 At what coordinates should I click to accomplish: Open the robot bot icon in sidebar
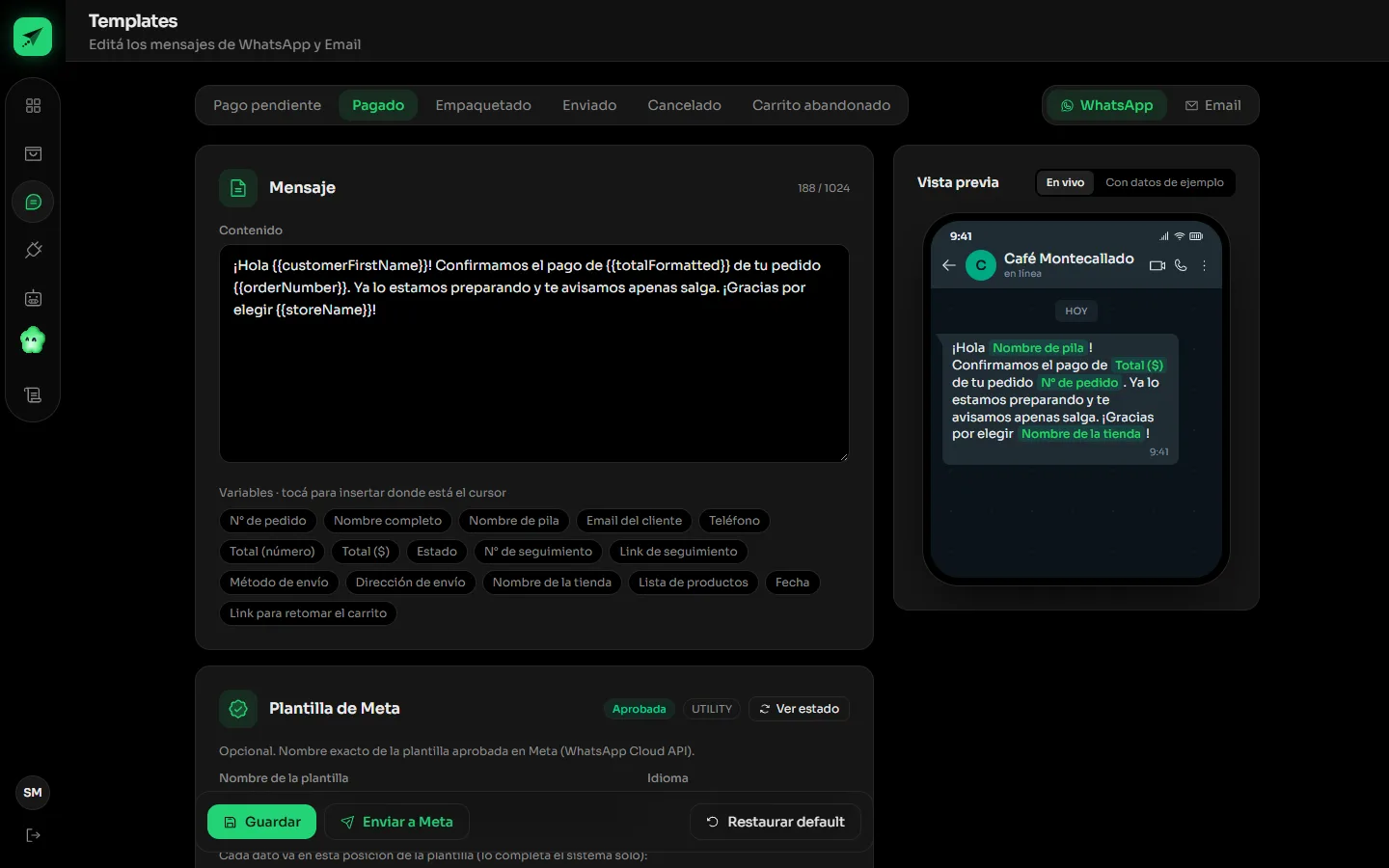click(33, 298)
